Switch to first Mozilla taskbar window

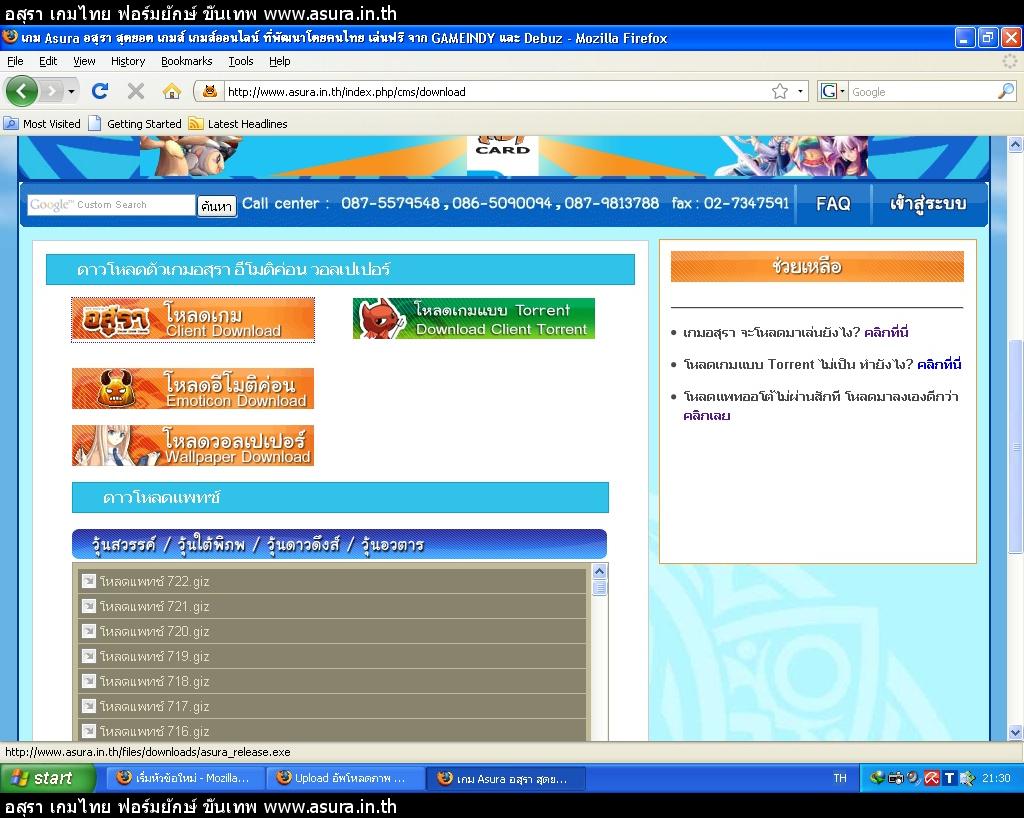pos(185,778)
